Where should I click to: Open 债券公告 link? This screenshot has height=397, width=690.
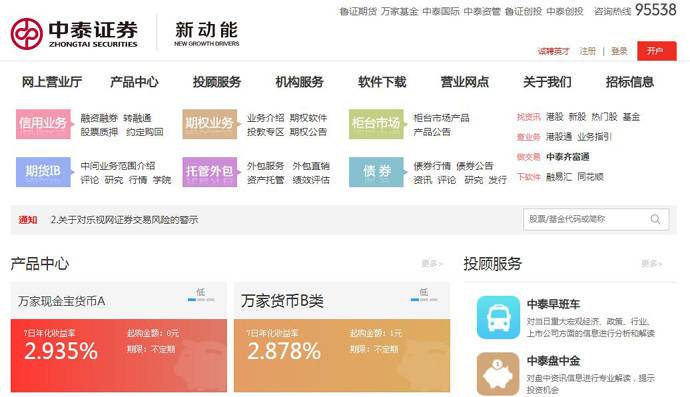pos(474,166)
